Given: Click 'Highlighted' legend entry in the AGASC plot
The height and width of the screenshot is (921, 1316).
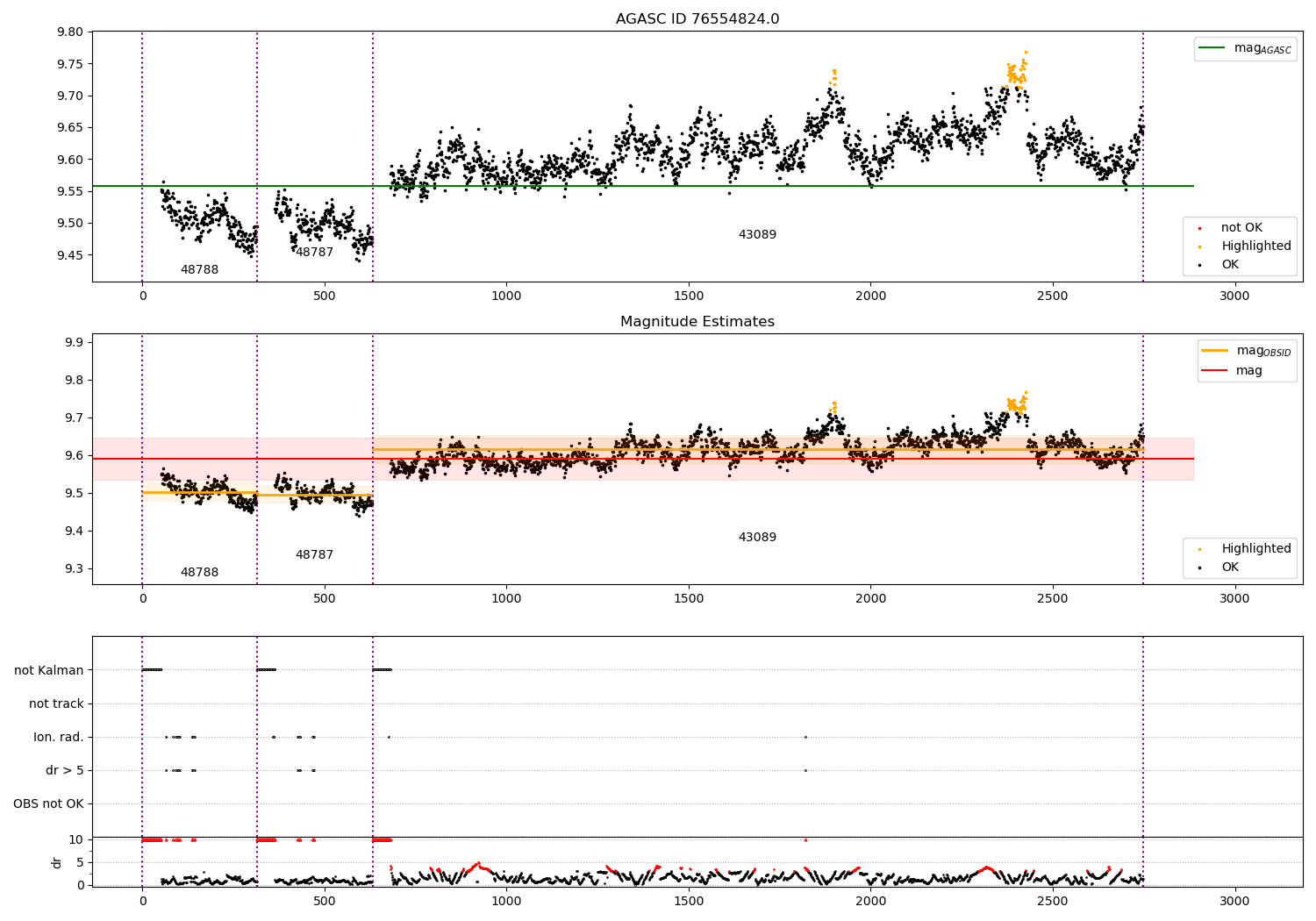Looking at the screenshot, I should 1244,246.
